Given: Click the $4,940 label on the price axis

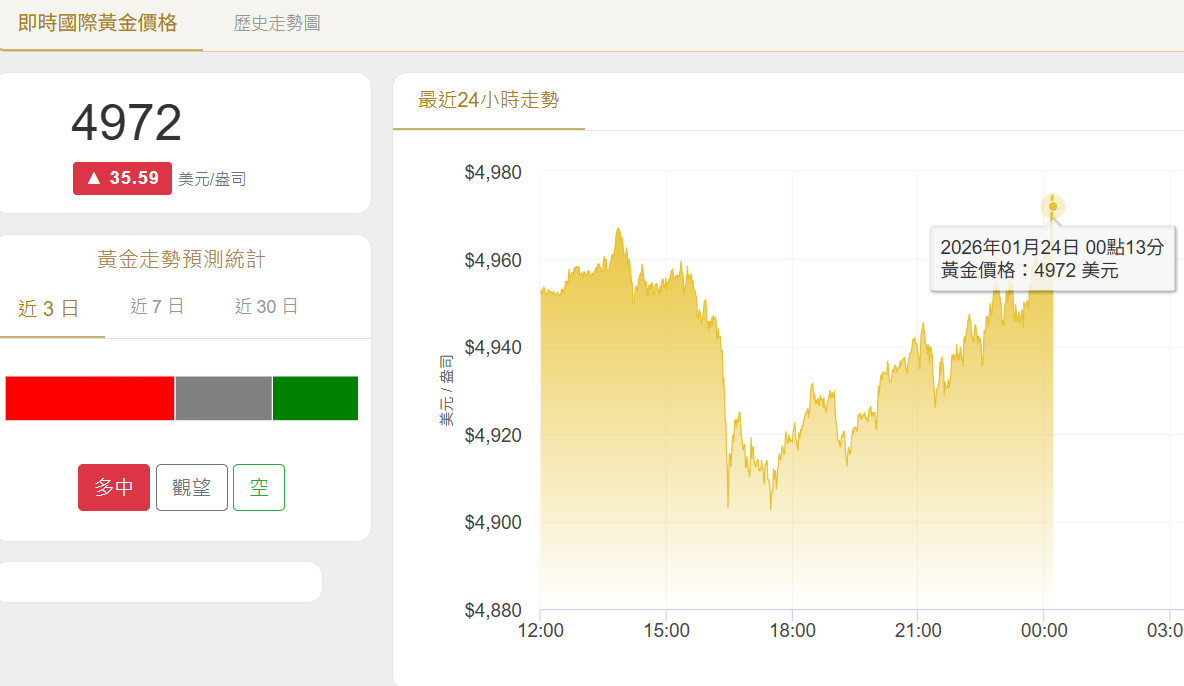Looking at the screenshot, I should tap(493, 348).
